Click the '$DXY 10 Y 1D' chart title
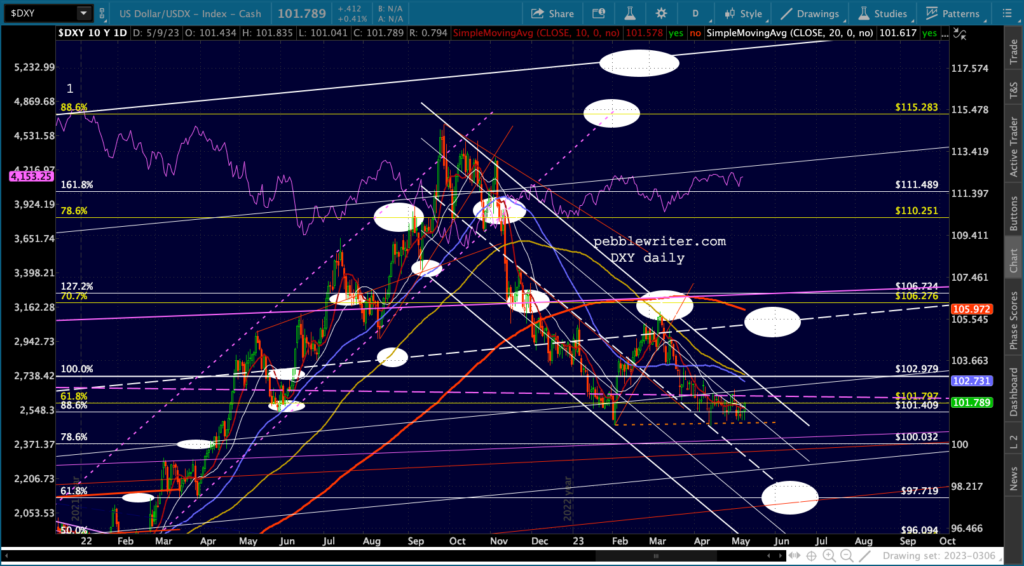1024x566 pixels. click(x=93, y=33)
